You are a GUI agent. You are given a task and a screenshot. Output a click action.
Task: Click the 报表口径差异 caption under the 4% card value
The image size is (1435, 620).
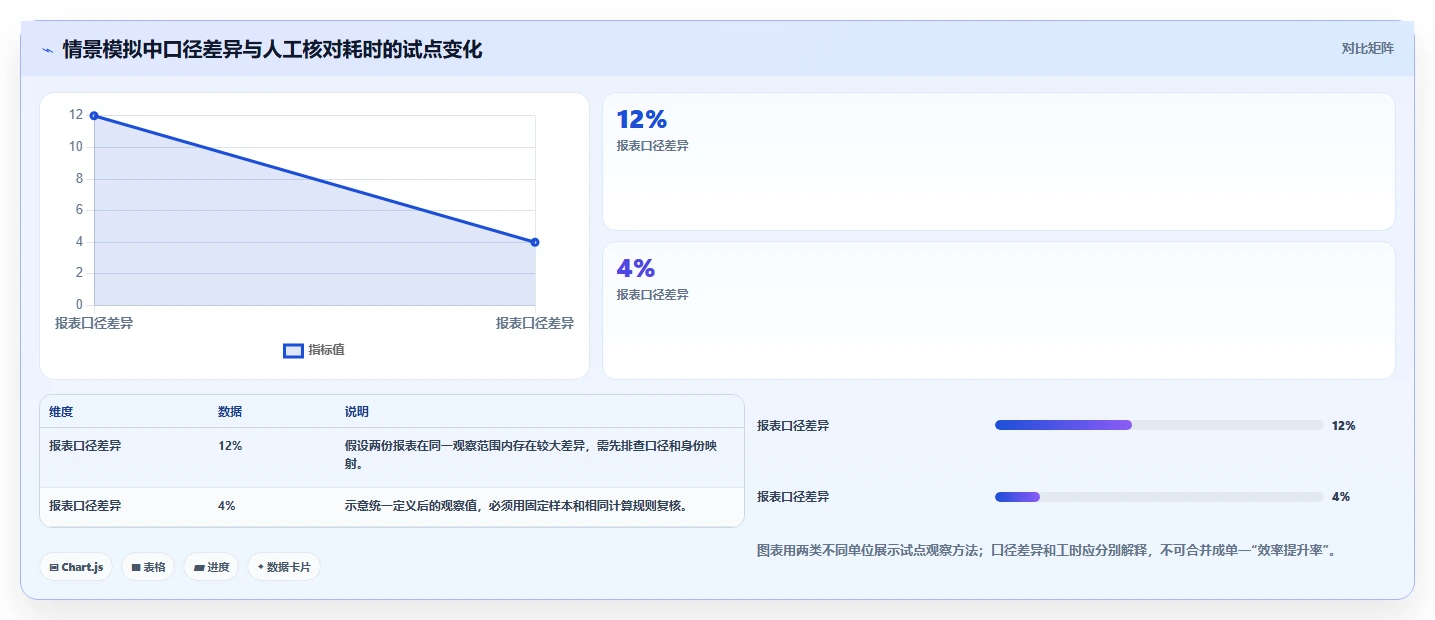point(652,295)
